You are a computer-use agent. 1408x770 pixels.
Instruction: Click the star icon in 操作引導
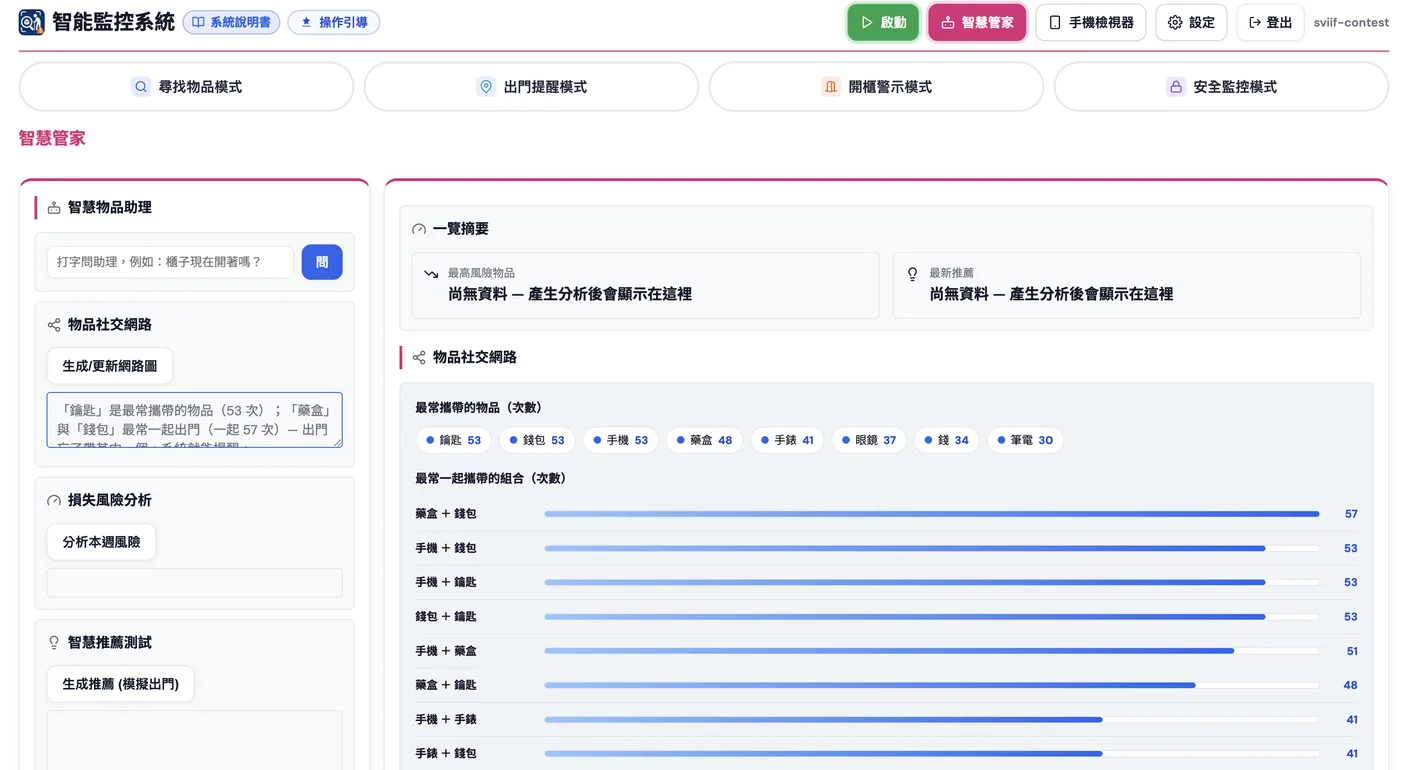[306, 22]
